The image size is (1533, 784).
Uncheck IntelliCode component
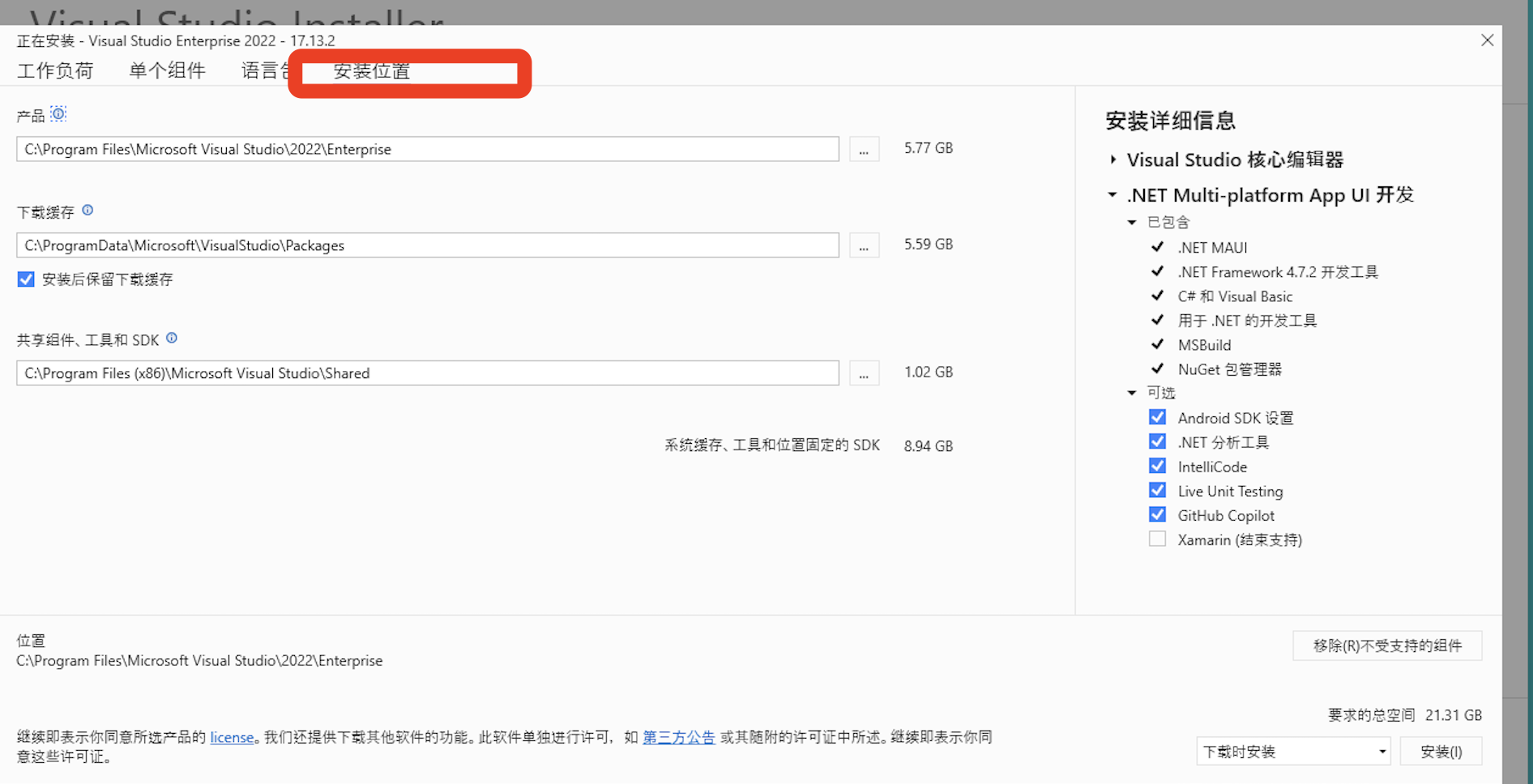click(1157, 467)
